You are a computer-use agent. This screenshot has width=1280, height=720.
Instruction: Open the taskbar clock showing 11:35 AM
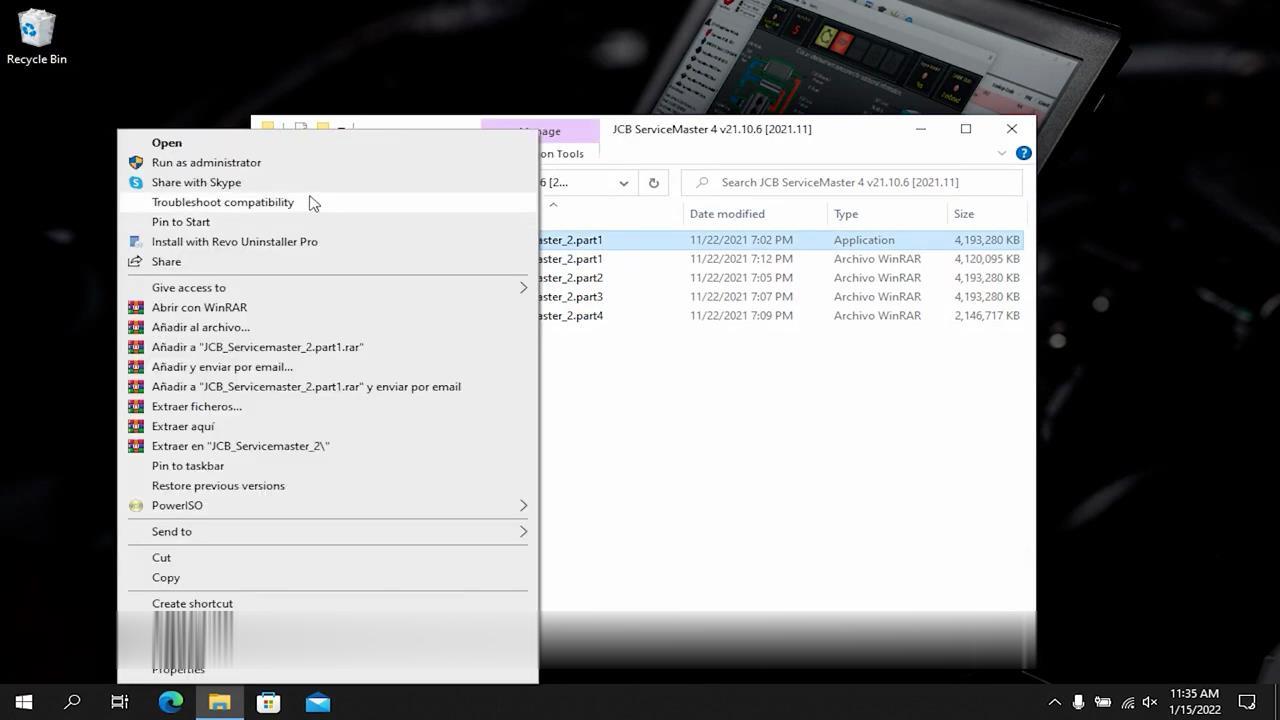[x=1194, y=702]
